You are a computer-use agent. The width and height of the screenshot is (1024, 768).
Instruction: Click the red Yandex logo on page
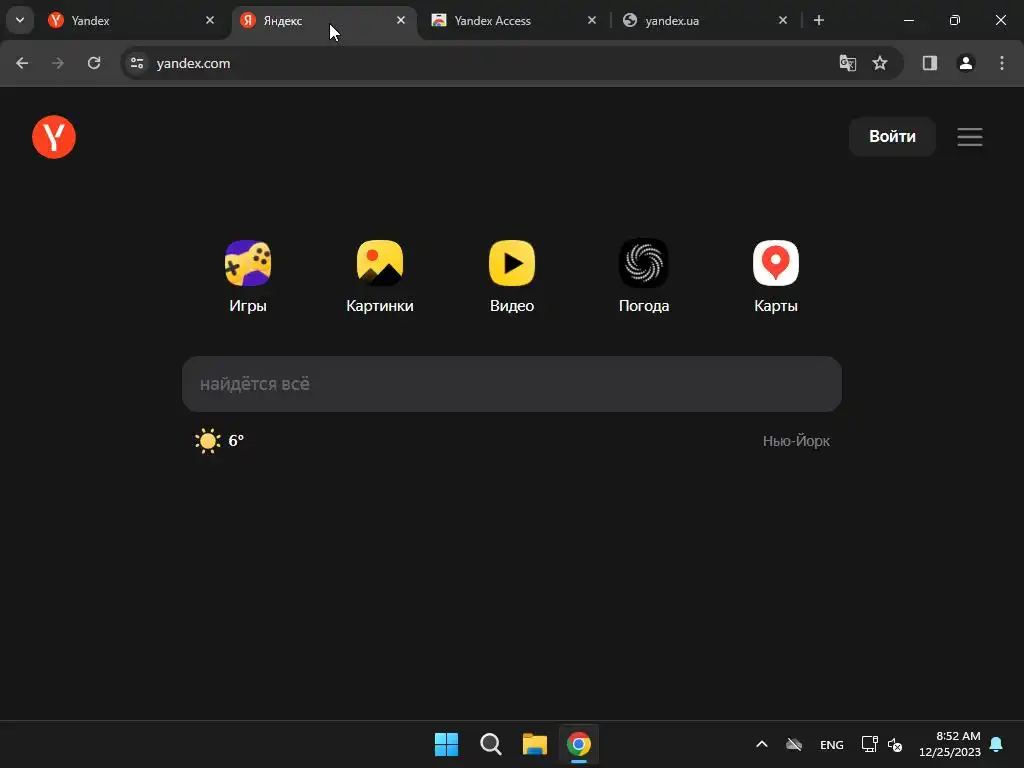54,137
